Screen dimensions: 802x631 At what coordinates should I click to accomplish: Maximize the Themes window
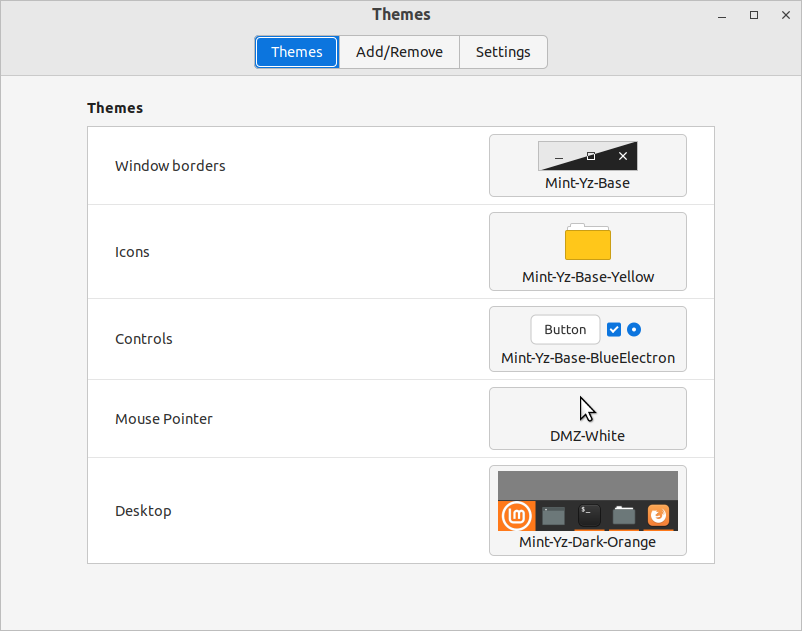point(754,15)
